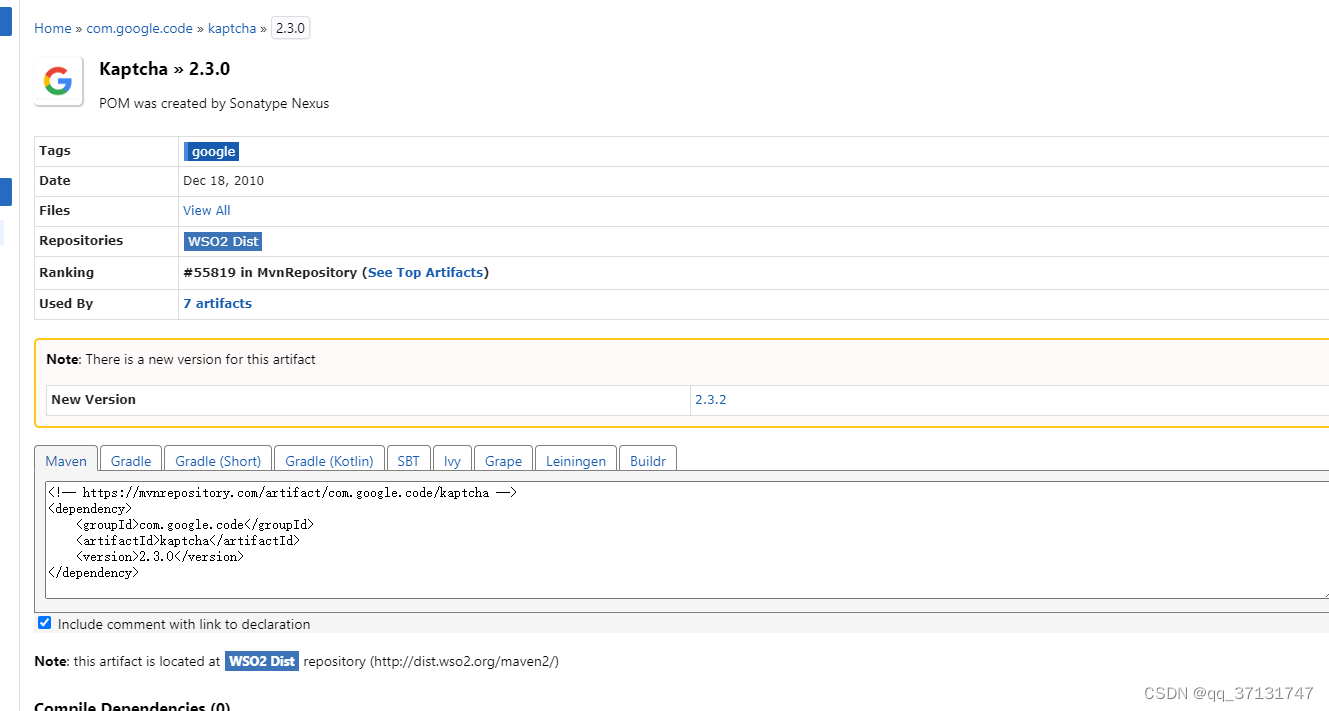Select the Maven tab

pos(66,460)
